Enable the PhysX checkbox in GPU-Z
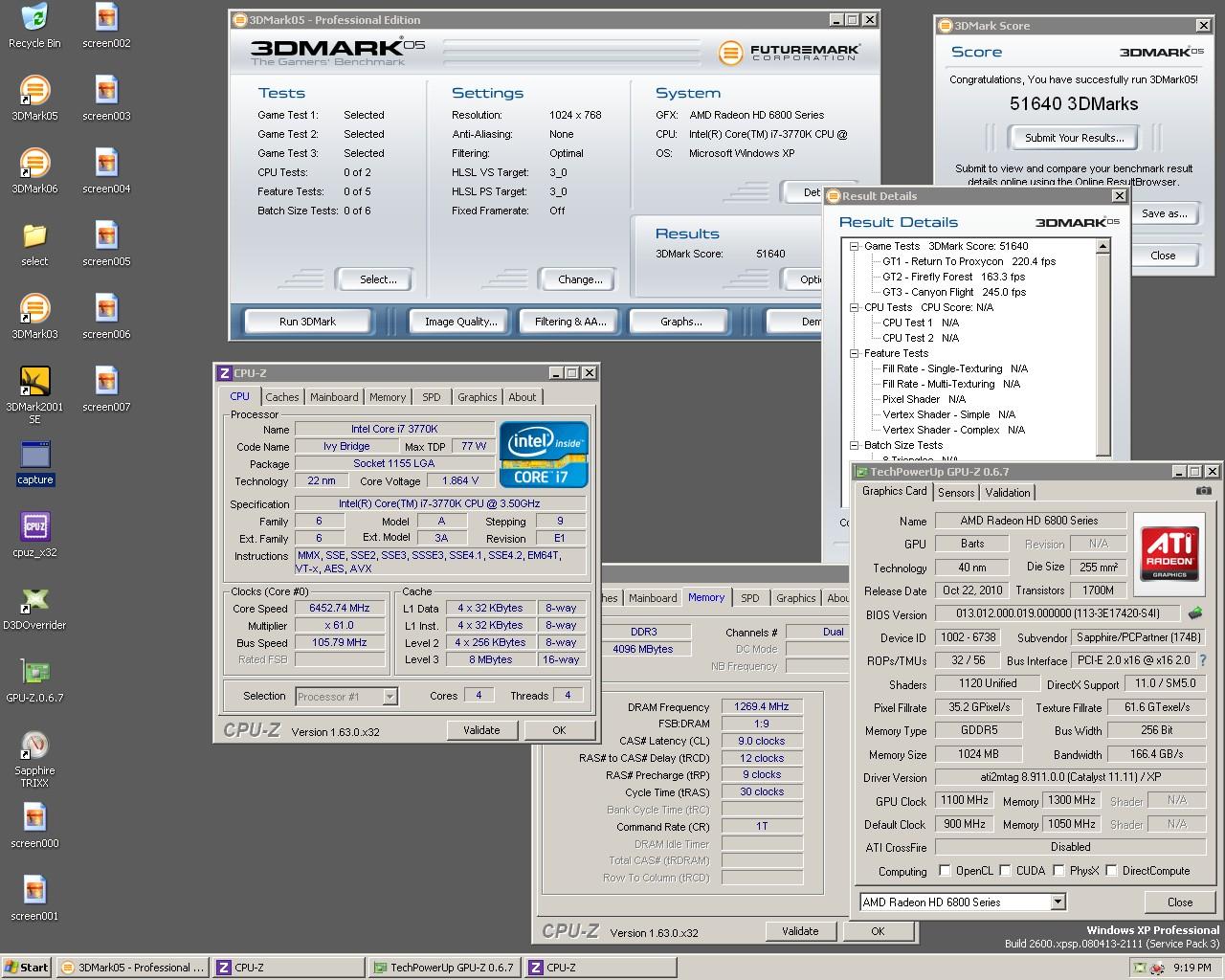Screen dimensions: 1225x980 tap(1058, 871)
